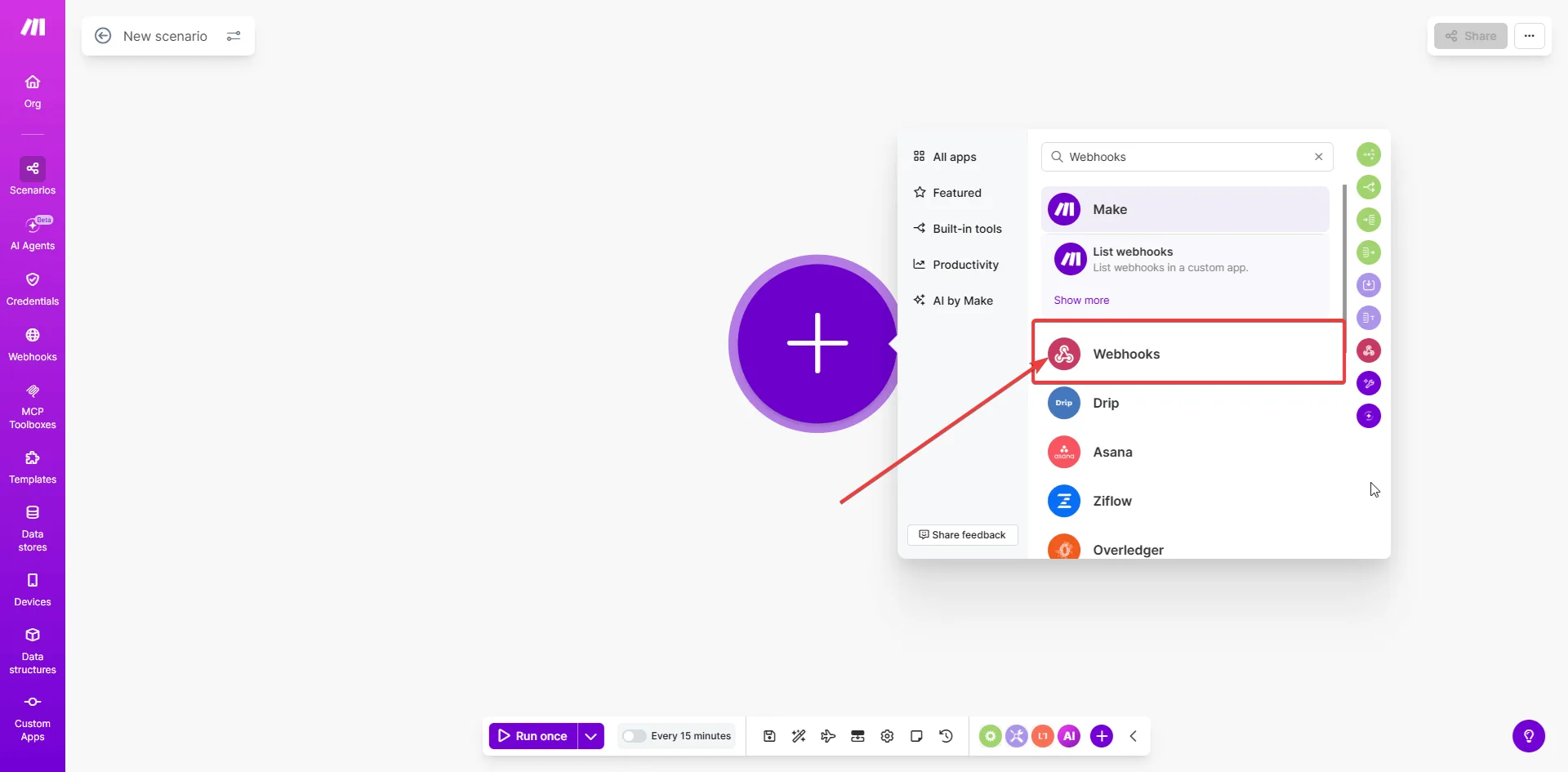This screenshot has height=772, width=1568.
Task: Click orange text parser favorite in toolbar
Action: [x=1042, y=736]
